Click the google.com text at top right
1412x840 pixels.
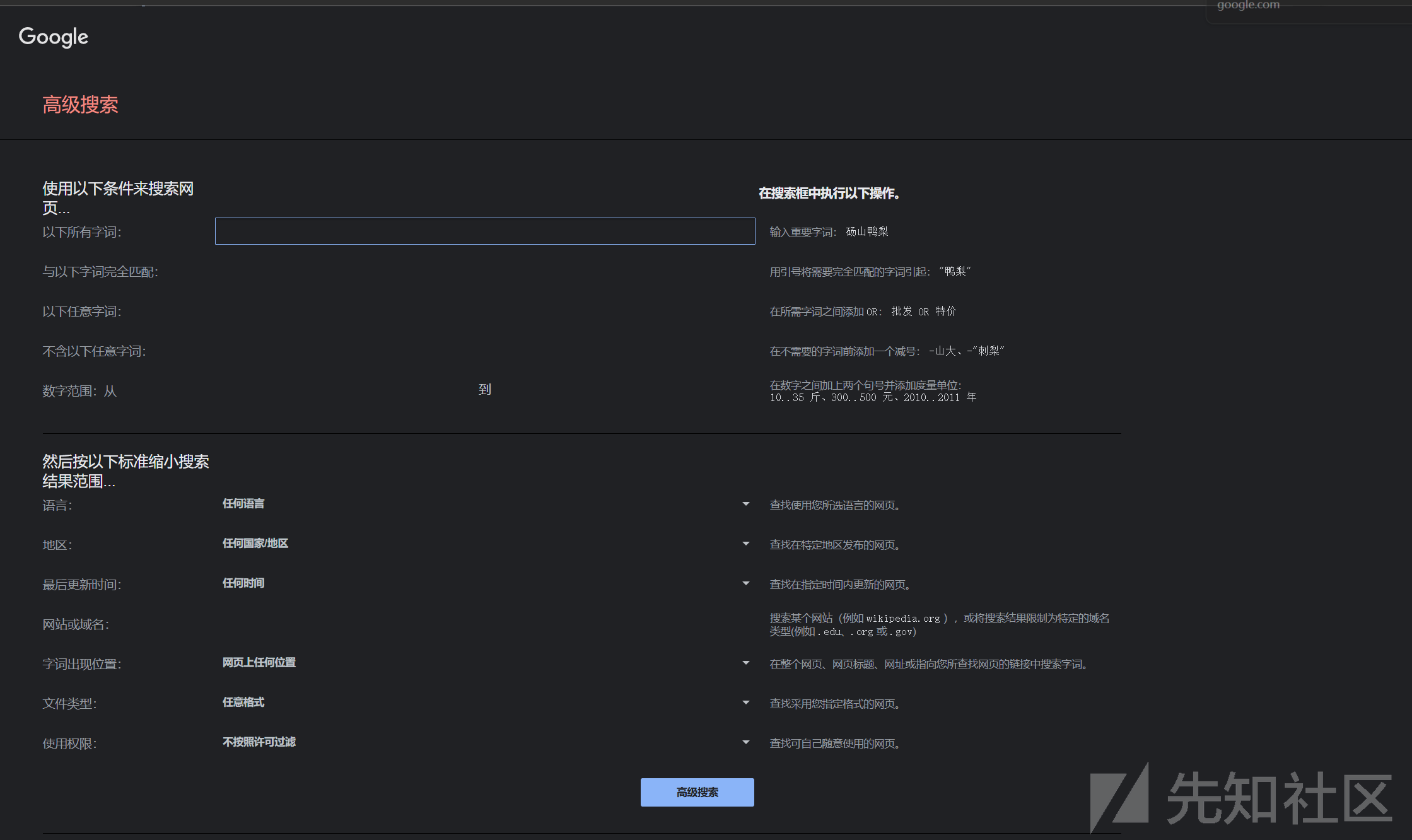coord(1248,5)
